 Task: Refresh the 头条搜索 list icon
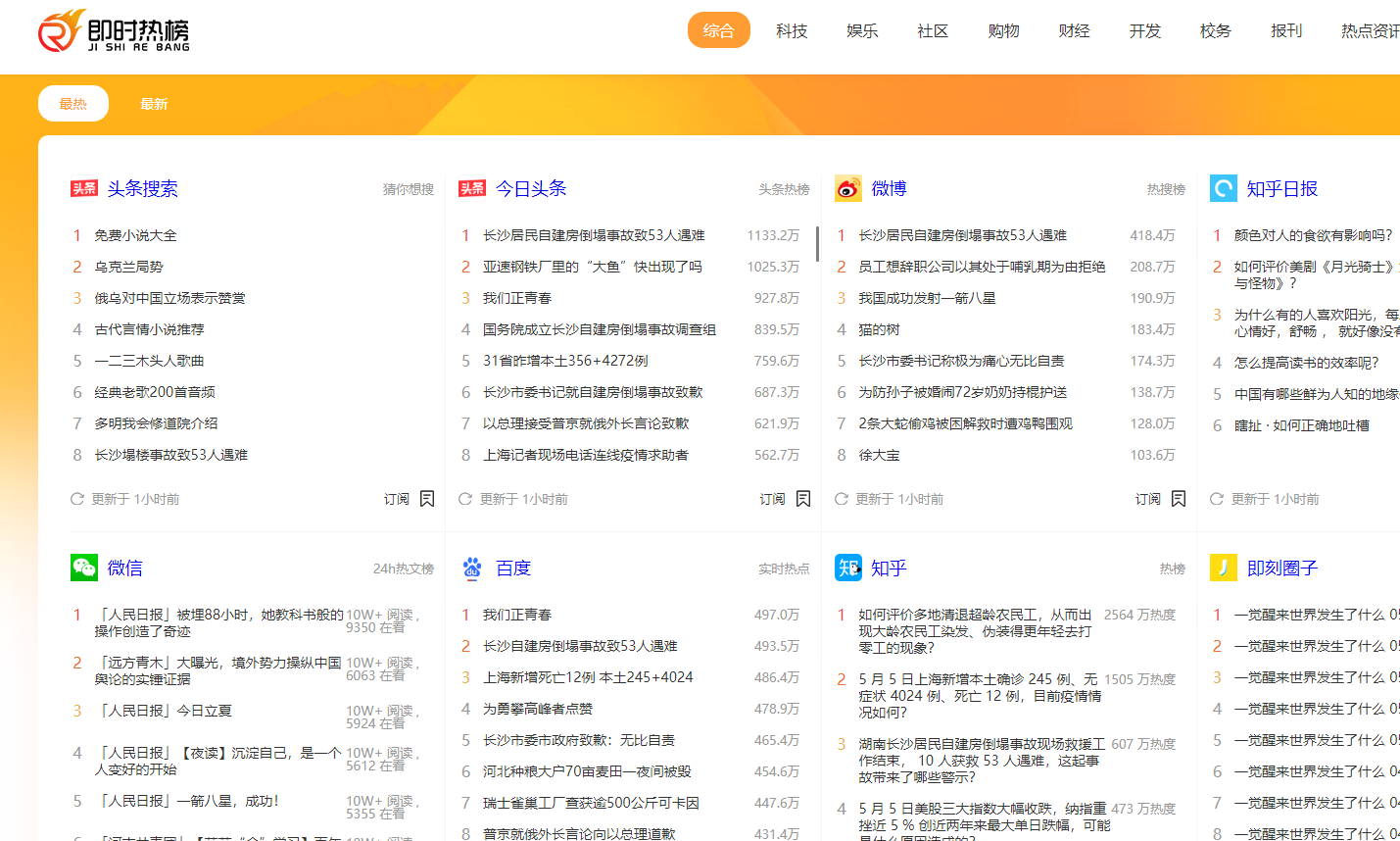coord(77,499)
